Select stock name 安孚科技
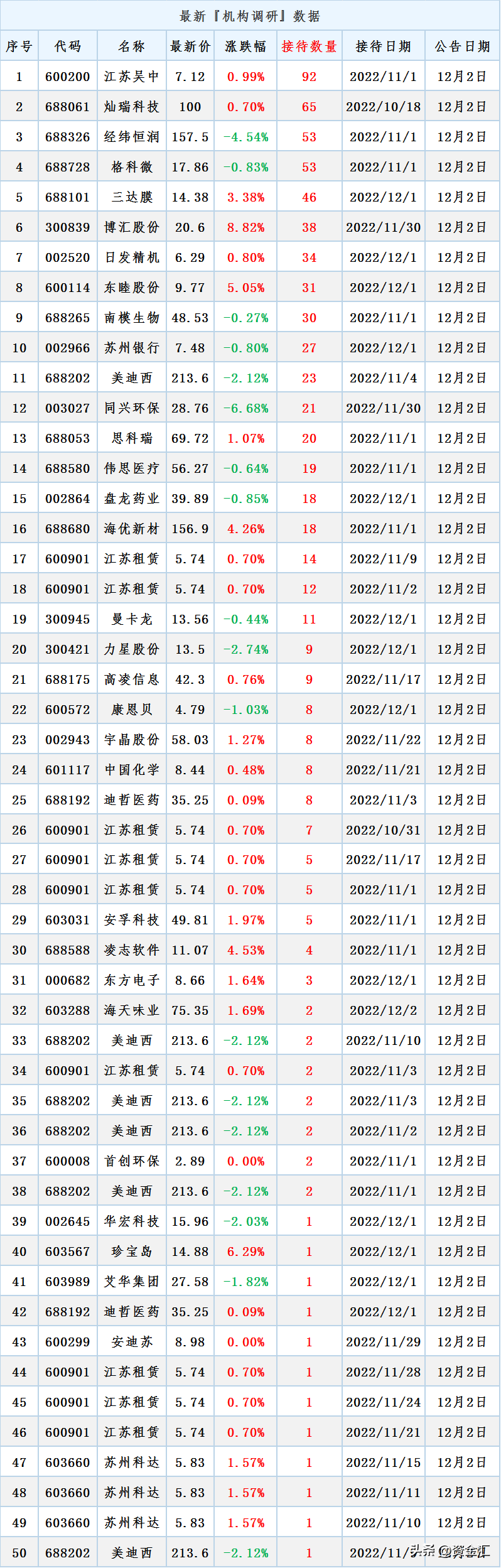The image size is (501, 1568). click(x=132, y=920)
